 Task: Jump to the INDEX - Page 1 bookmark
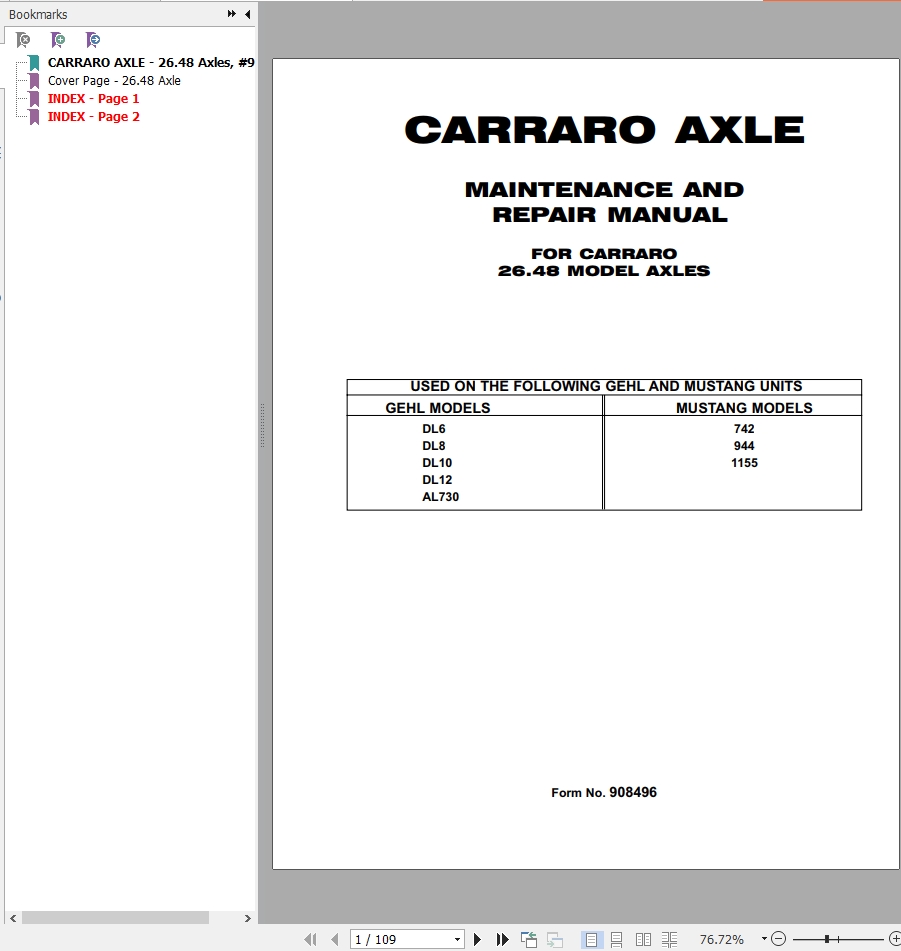point(93,98)
